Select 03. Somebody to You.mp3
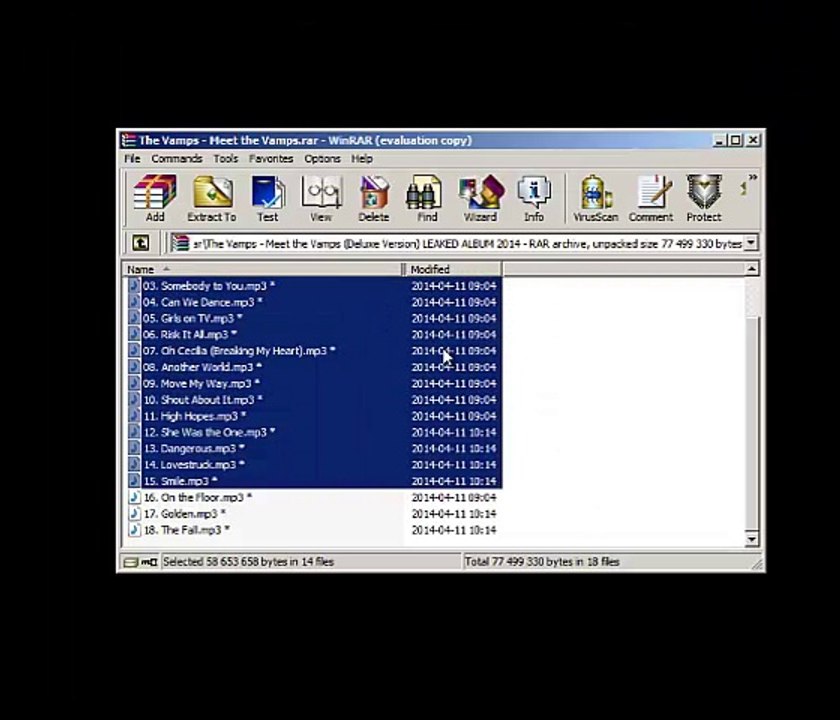Screen dimensions: 840x720 (x=314, y=286)
